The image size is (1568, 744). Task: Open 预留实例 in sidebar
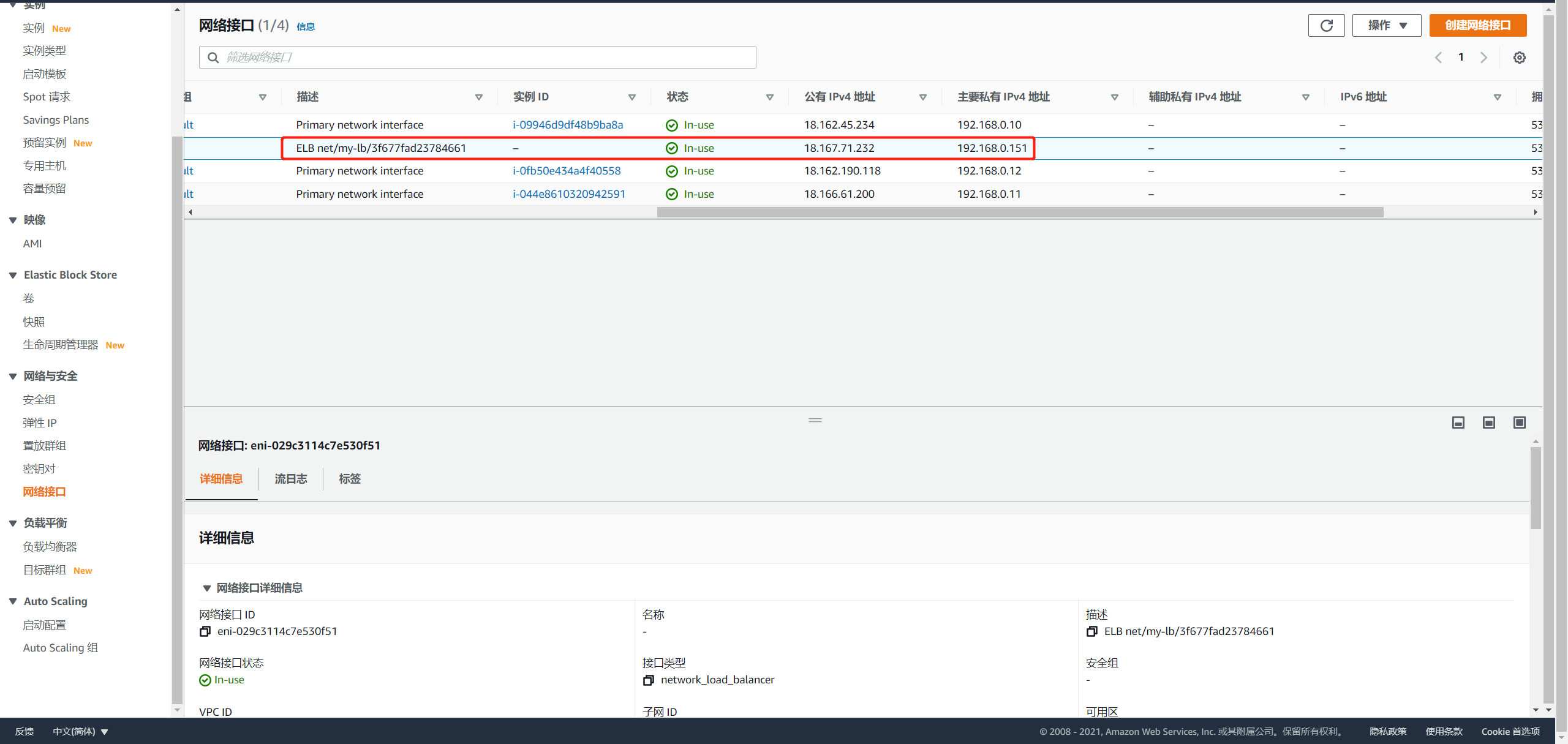point(44,143)
